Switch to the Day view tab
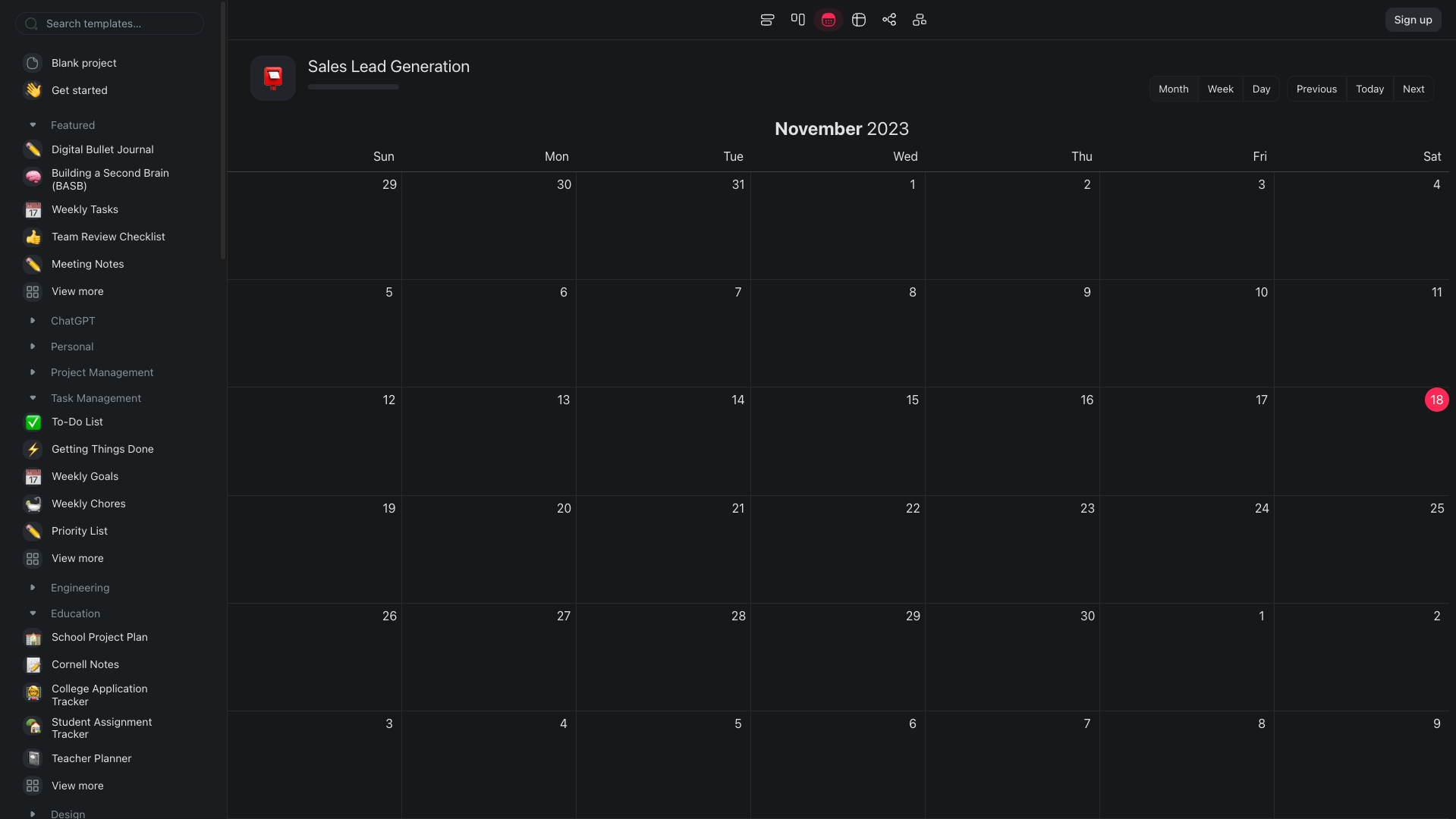The width and height of the screenshot is (1456, 819). click(x=1261, y=89)
